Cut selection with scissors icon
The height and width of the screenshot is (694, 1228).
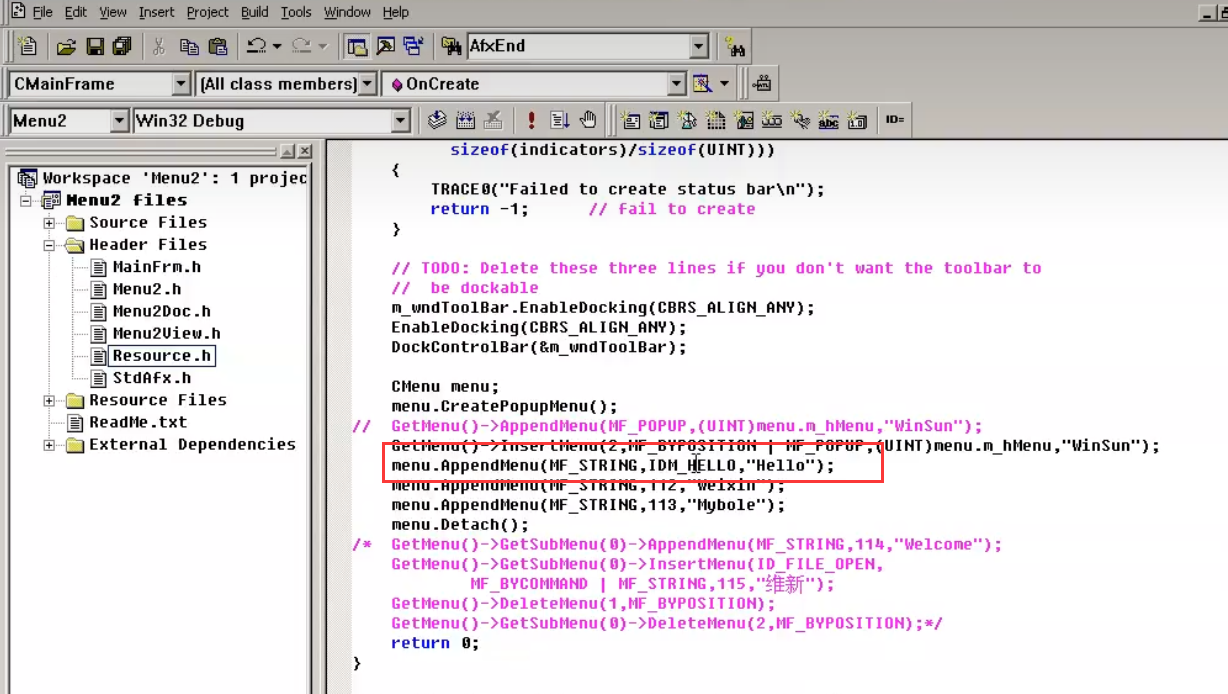click(x=159, y=46)
